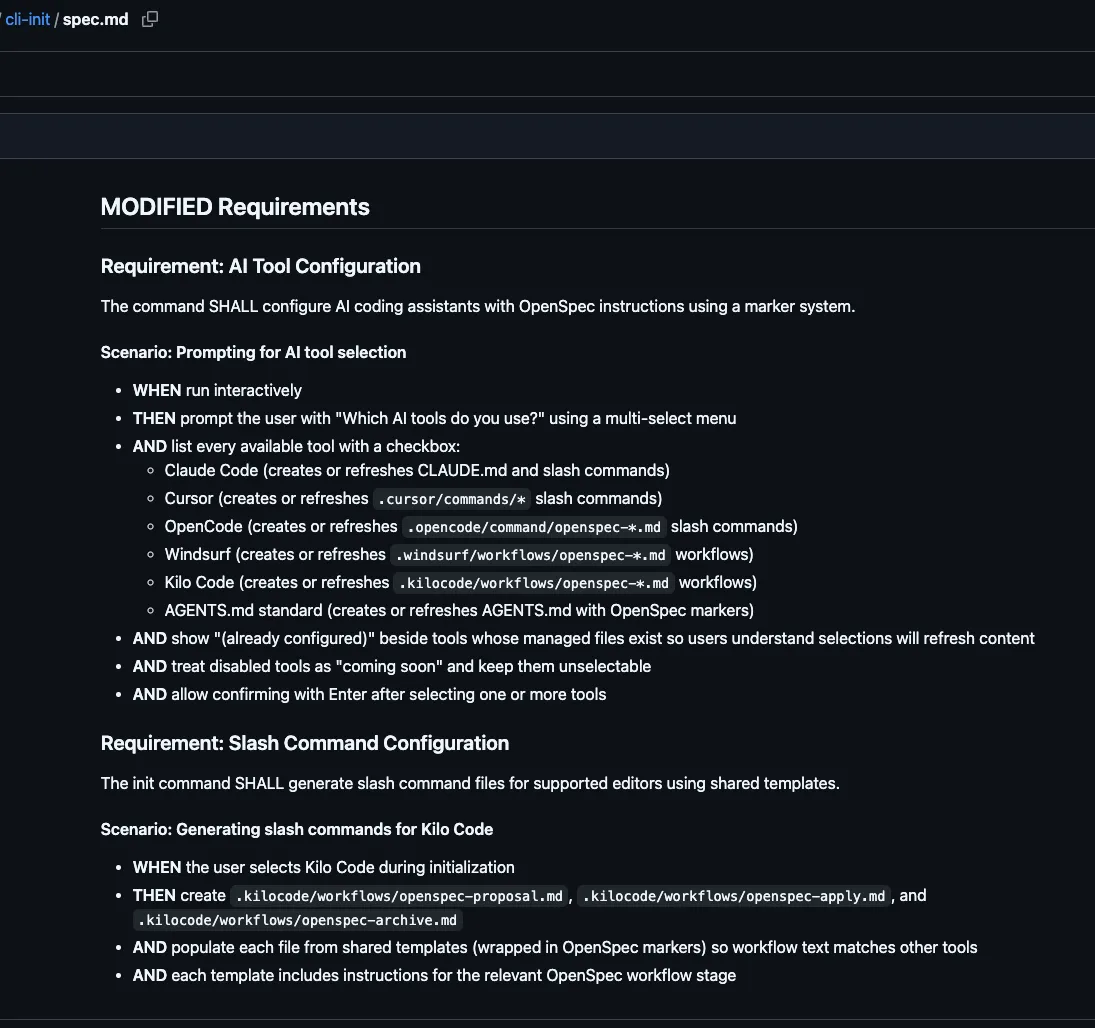Open the cli-init breadcrumb folder link
The image size is (1095, 1028).
(x=28, y=19)
